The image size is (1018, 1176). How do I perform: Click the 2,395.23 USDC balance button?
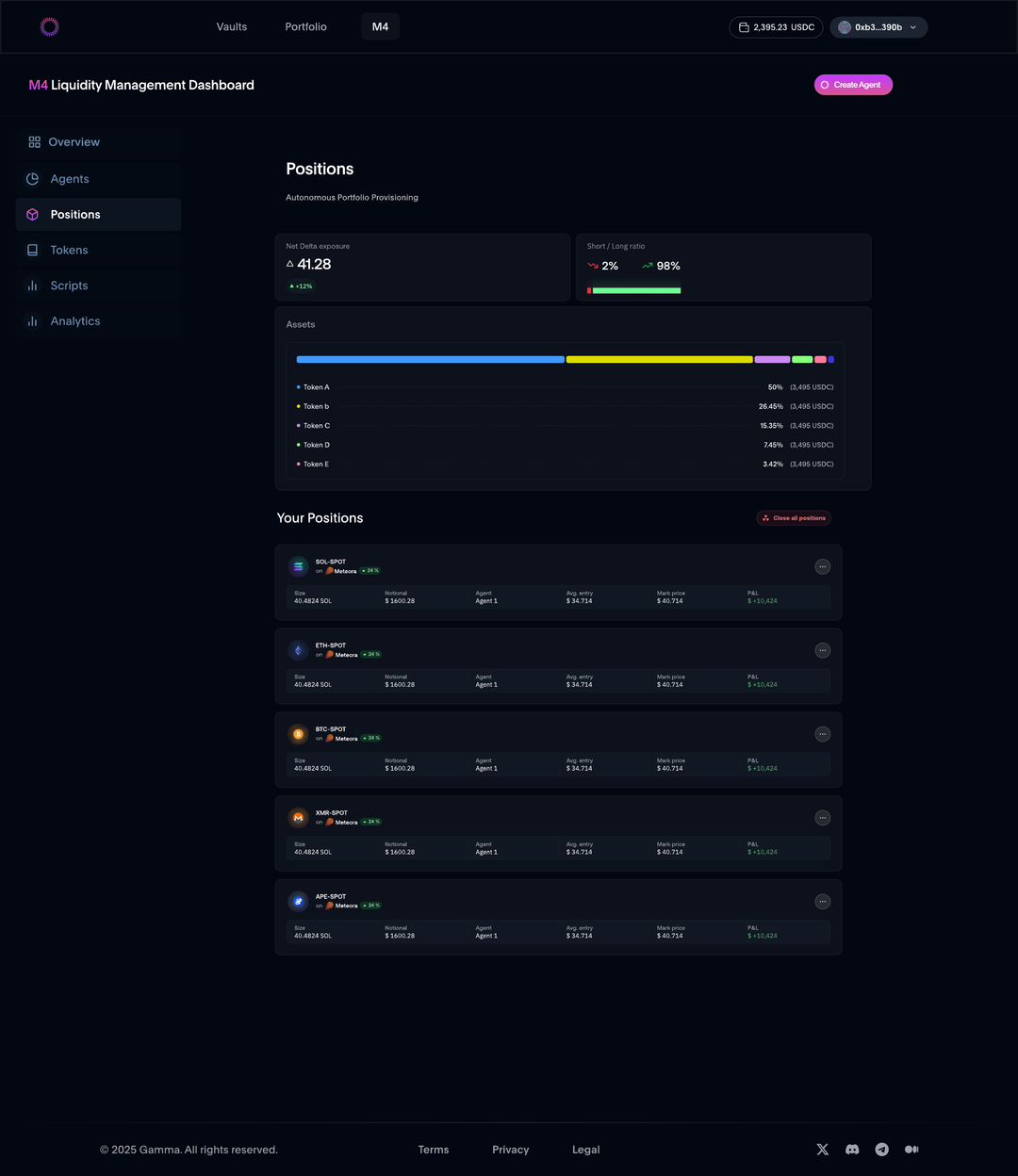pos(776,27)
